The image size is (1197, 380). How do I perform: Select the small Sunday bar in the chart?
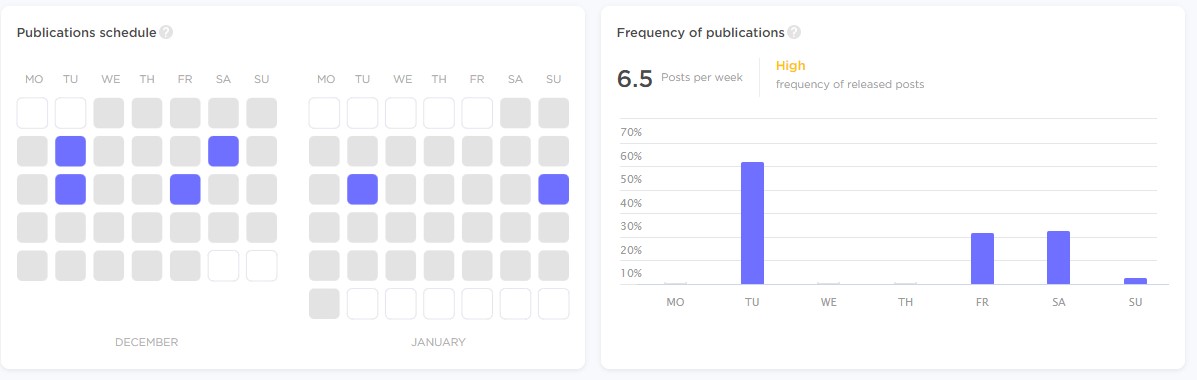tap(1135, 282)
